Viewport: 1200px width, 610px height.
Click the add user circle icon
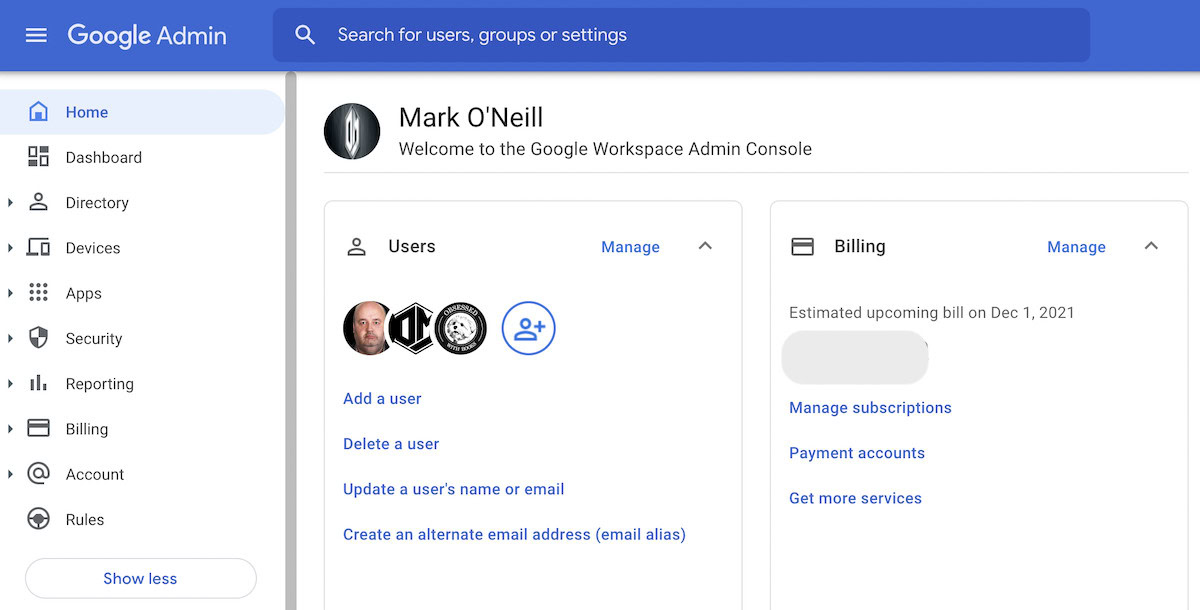[528, 328]
